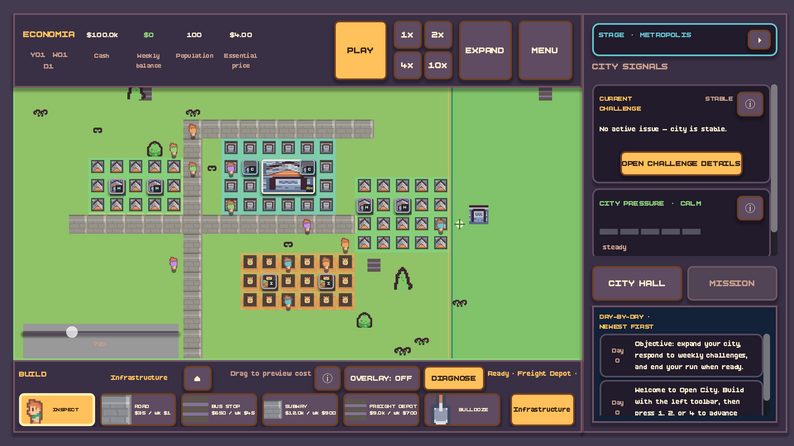Select the Freight Depot build tool

(x=381, y=409)
